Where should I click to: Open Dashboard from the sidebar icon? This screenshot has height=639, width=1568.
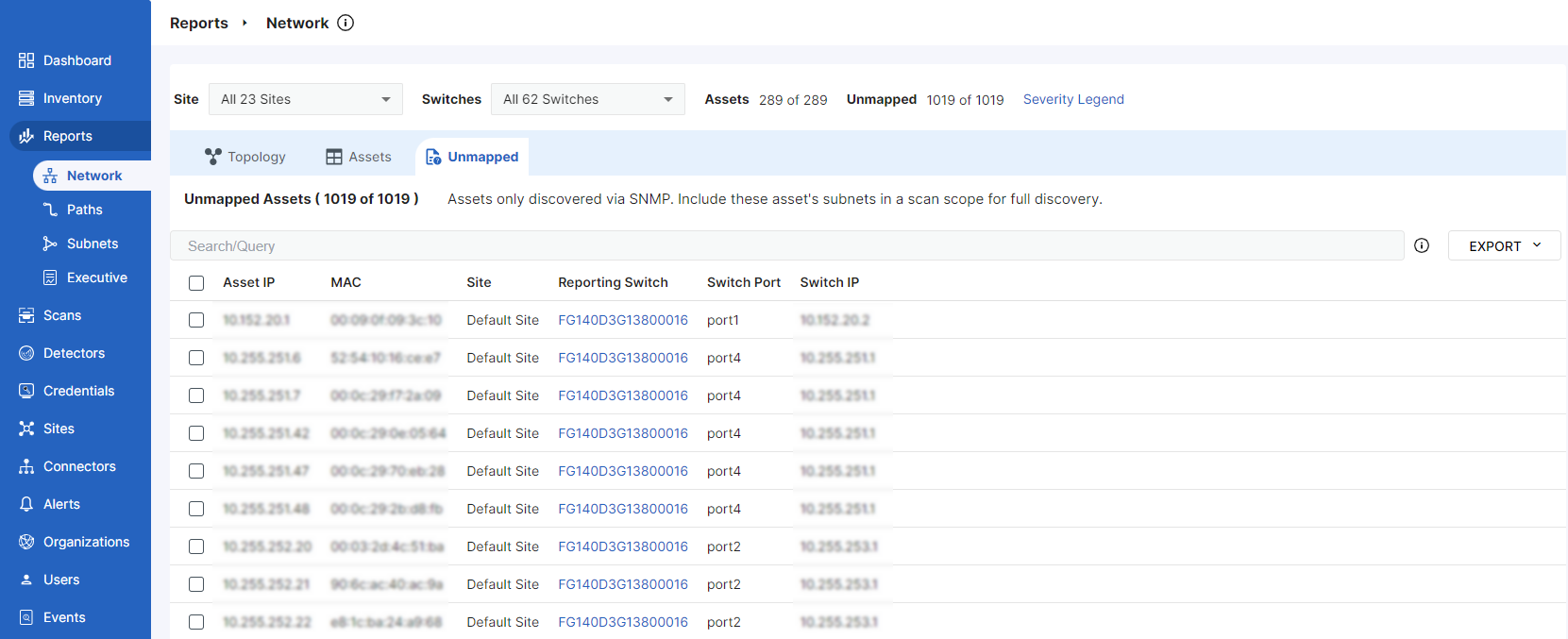click(x=26, y=60)
